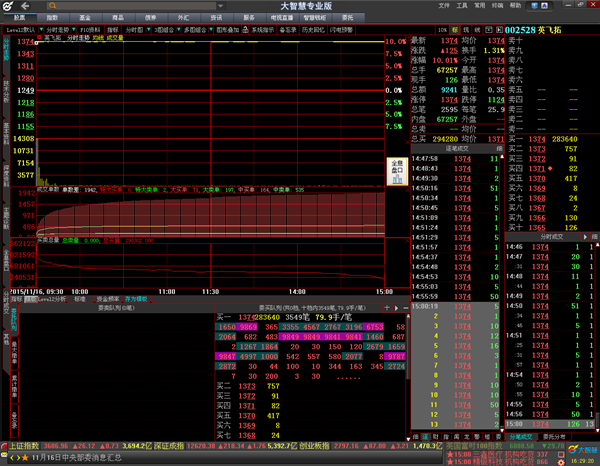Click the 闪电预警 toolbar button
600x466 pixels.
(341, 29)
